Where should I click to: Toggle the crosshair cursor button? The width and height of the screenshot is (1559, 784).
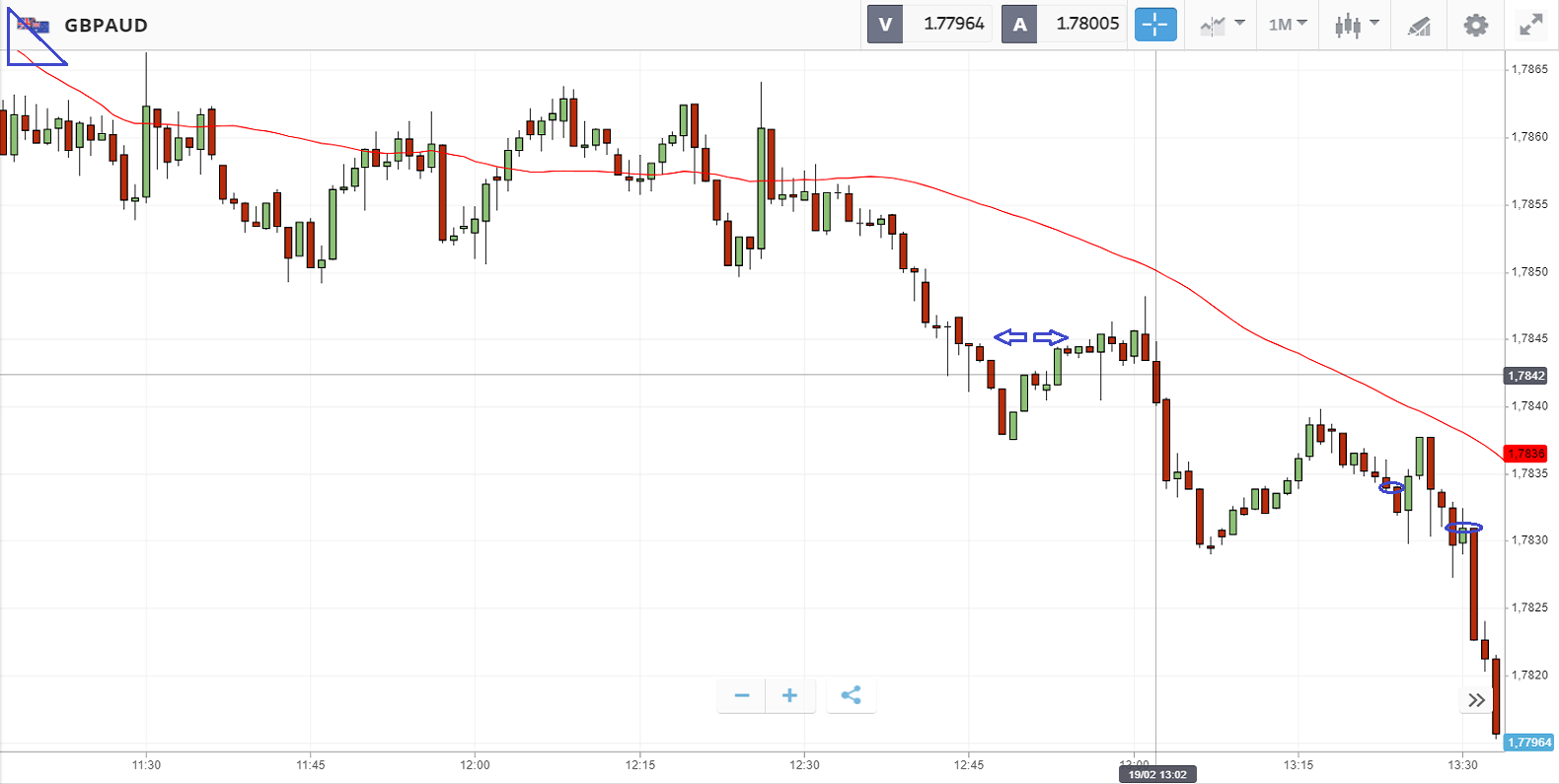1155,25
